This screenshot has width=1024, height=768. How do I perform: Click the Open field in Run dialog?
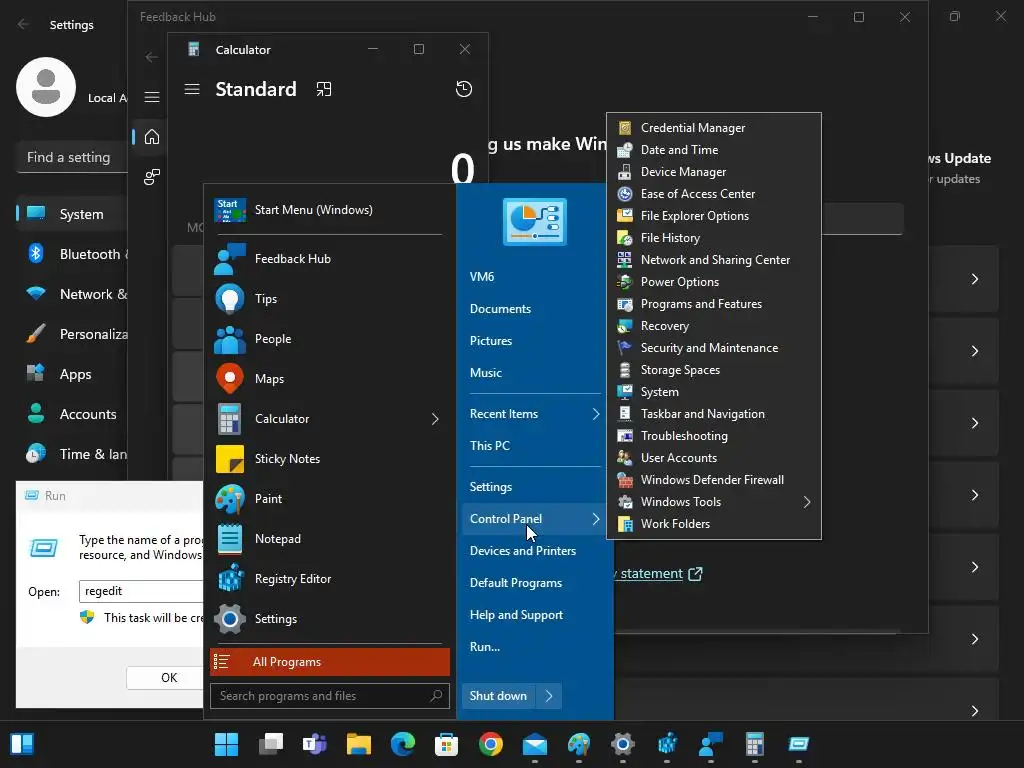coord(141,591)
